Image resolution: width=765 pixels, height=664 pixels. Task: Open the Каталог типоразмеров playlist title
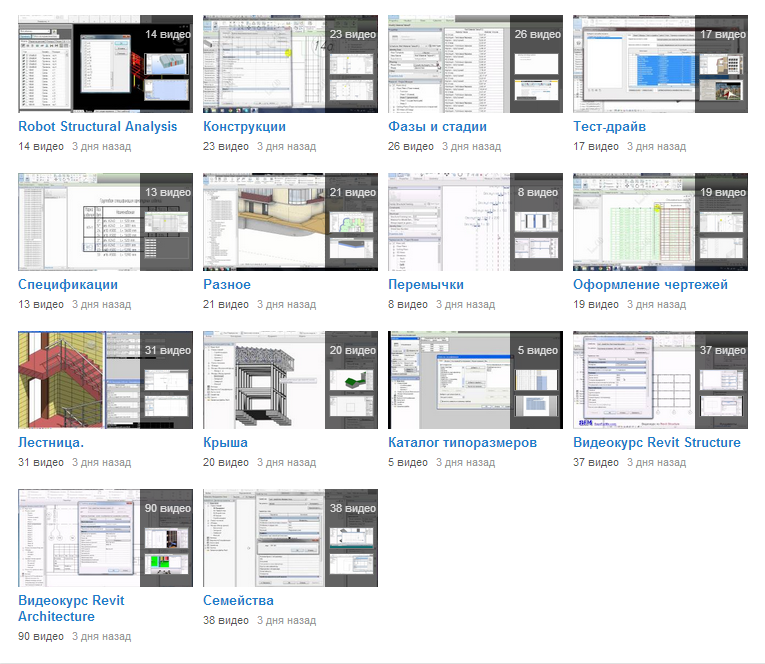click(463, 443)
